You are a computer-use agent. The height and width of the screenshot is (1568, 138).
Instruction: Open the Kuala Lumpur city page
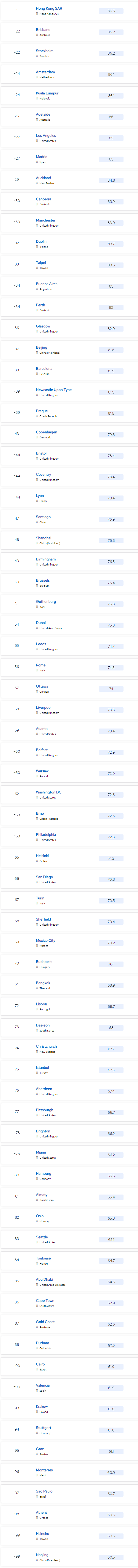pos(47,93)
